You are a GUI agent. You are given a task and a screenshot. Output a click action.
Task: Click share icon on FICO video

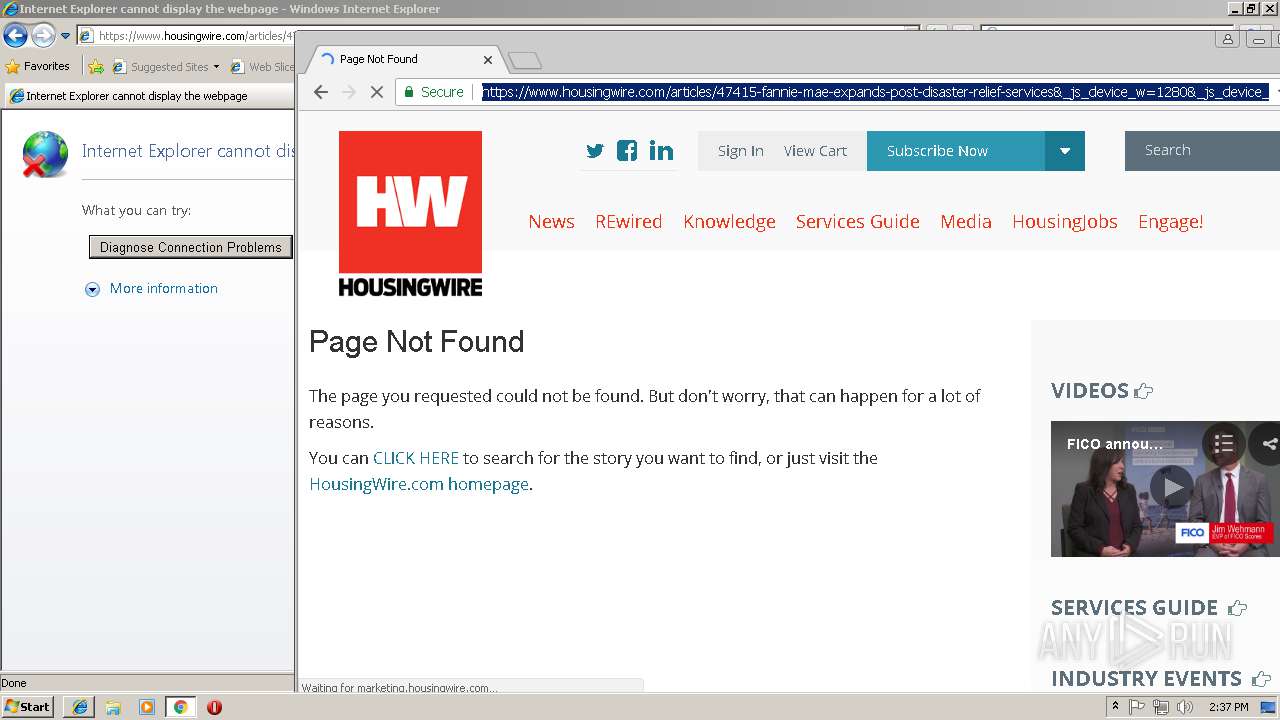coord(1268,444)
